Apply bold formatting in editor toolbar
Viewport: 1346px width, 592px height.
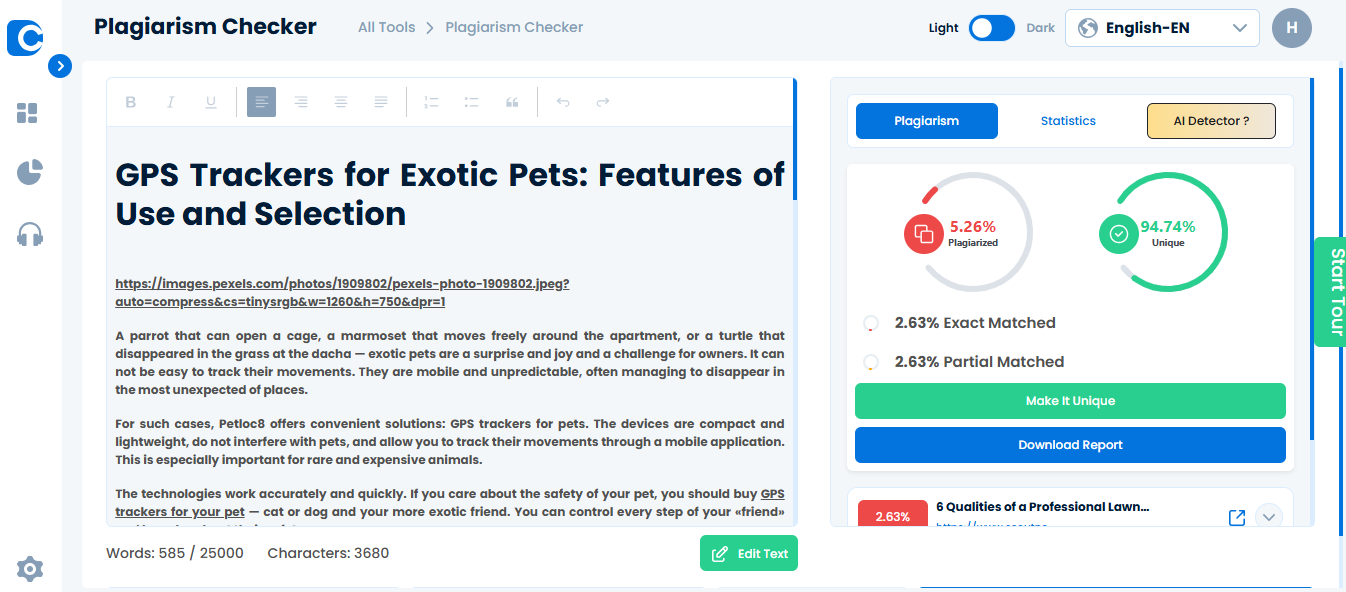130,102
